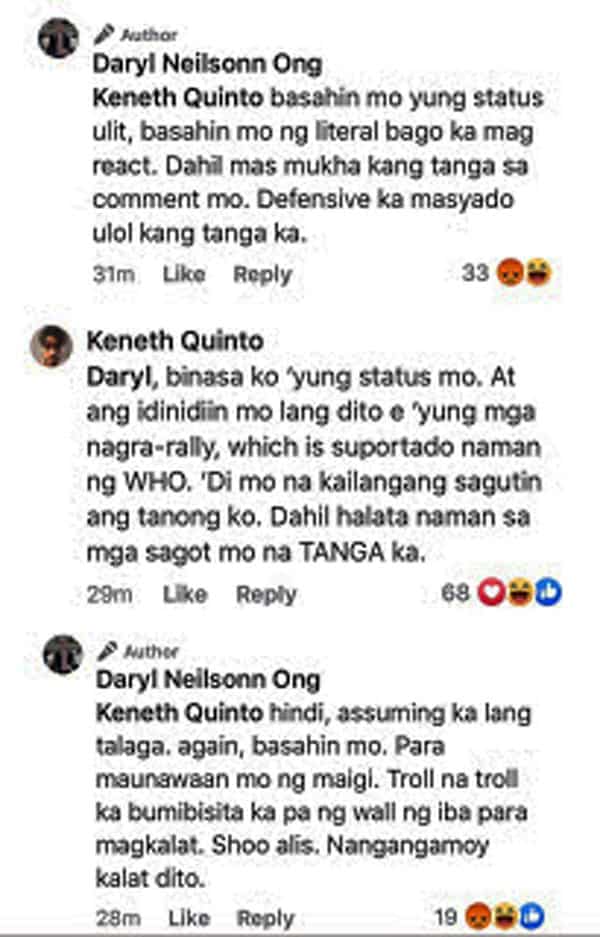Click the thumbs-up reaction on Keneth's comment
Screen dimensions: 600x937
pyautogui.click(x=547, y=592)
